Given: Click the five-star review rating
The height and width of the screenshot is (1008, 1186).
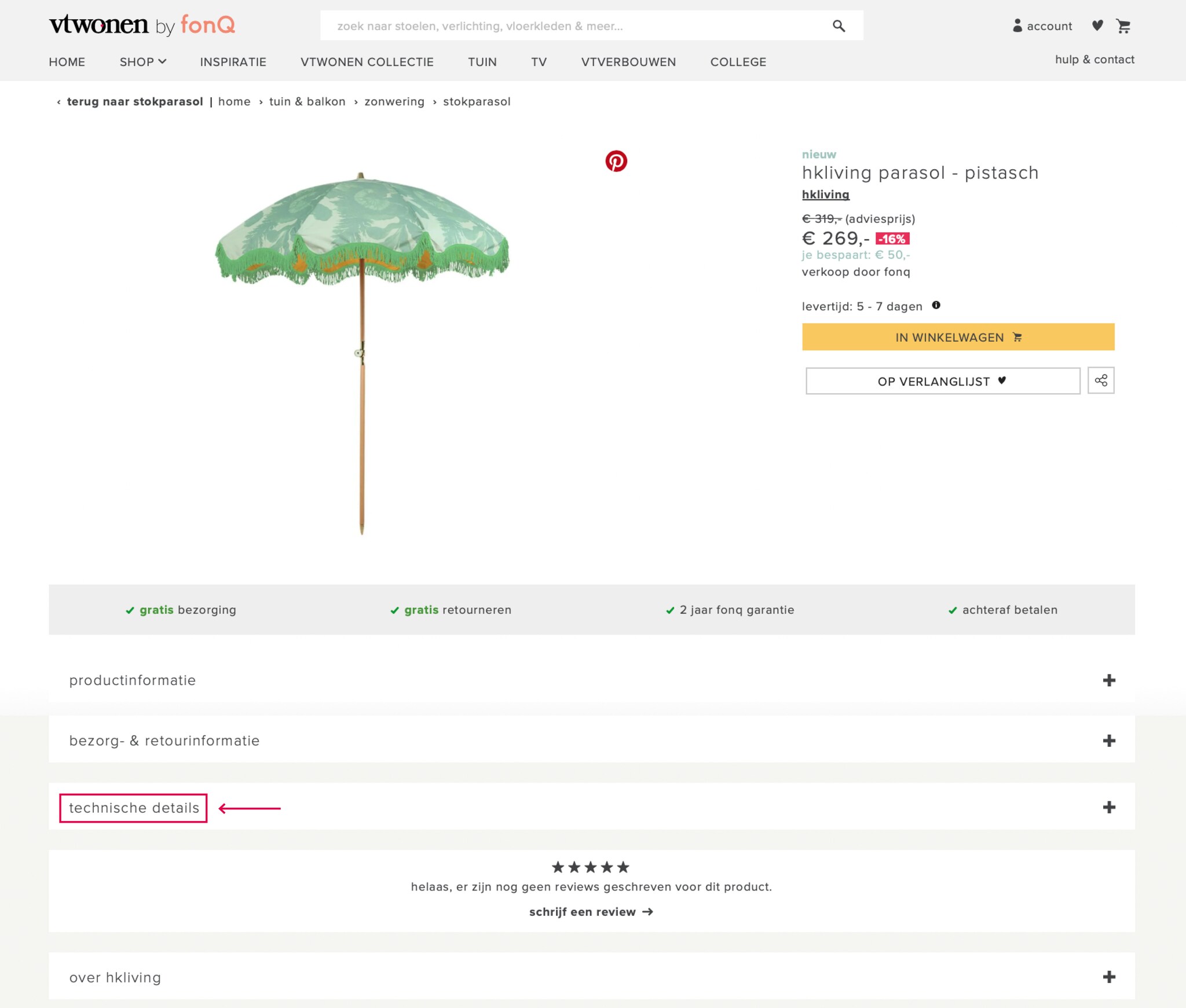Looking at the screenshot, I should click(590, 867).
